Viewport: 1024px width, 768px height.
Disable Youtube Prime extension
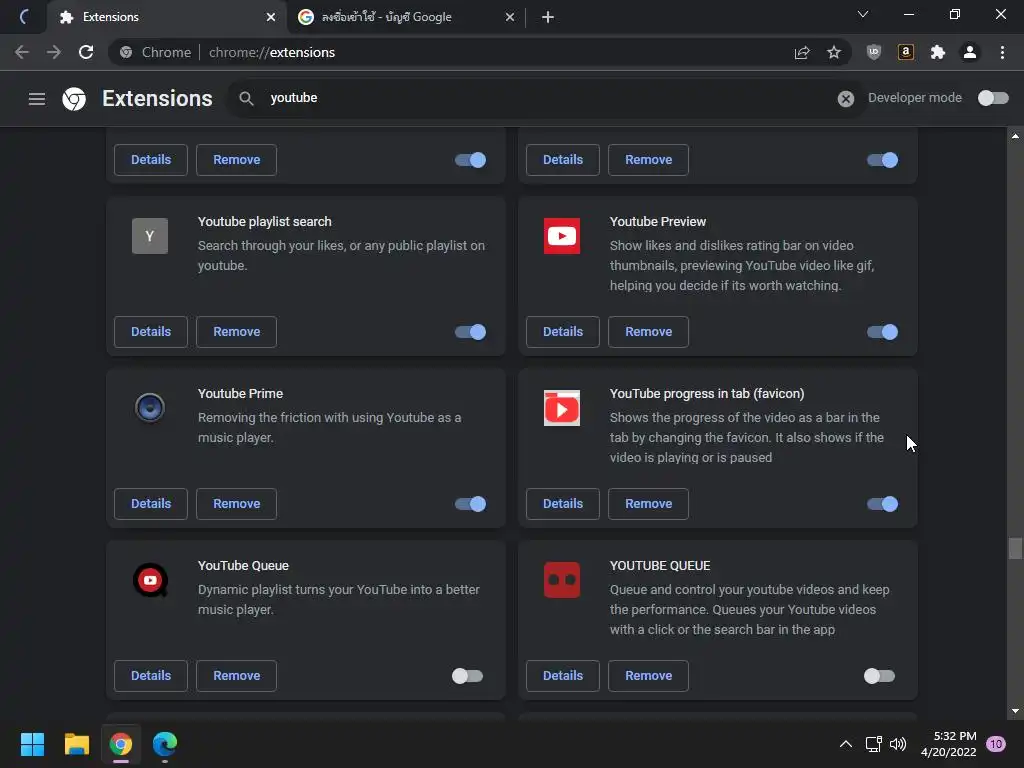coord(470,504)
